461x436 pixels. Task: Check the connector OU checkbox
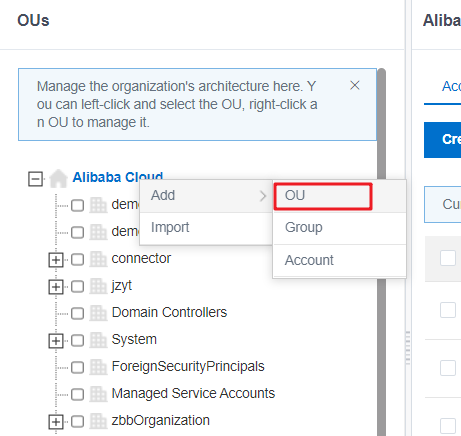(77, 259)
